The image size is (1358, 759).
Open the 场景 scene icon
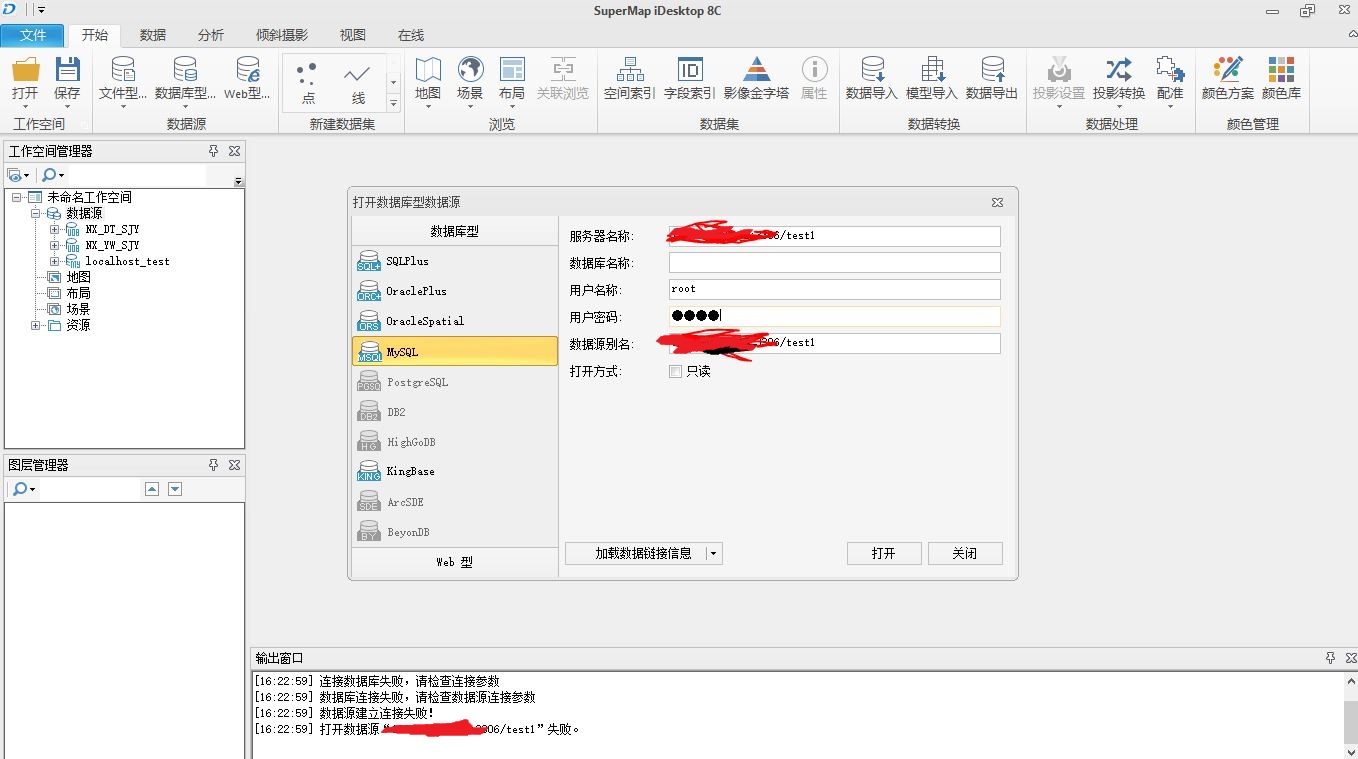coord(470,70)
